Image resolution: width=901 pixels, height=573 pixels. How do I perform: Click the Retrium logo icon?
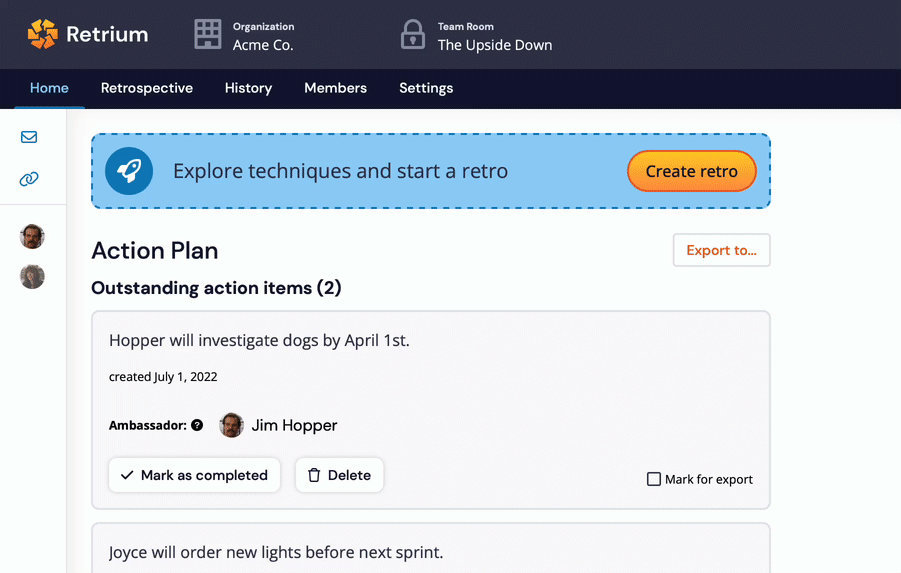click(x=43, y=34)
